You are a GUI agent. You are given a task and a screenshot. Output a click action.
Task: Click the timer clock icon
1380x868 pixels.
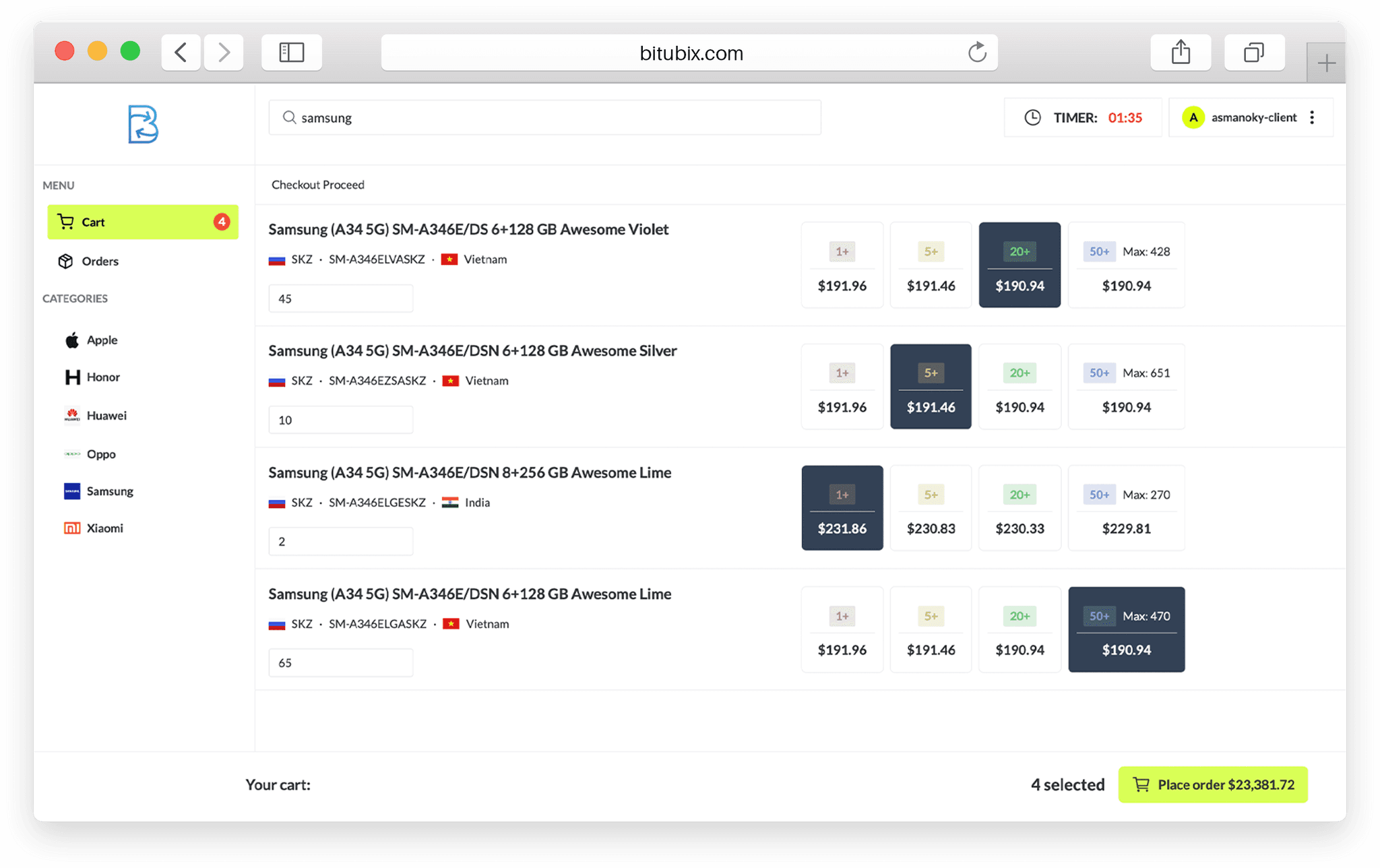coord(1032,117)
